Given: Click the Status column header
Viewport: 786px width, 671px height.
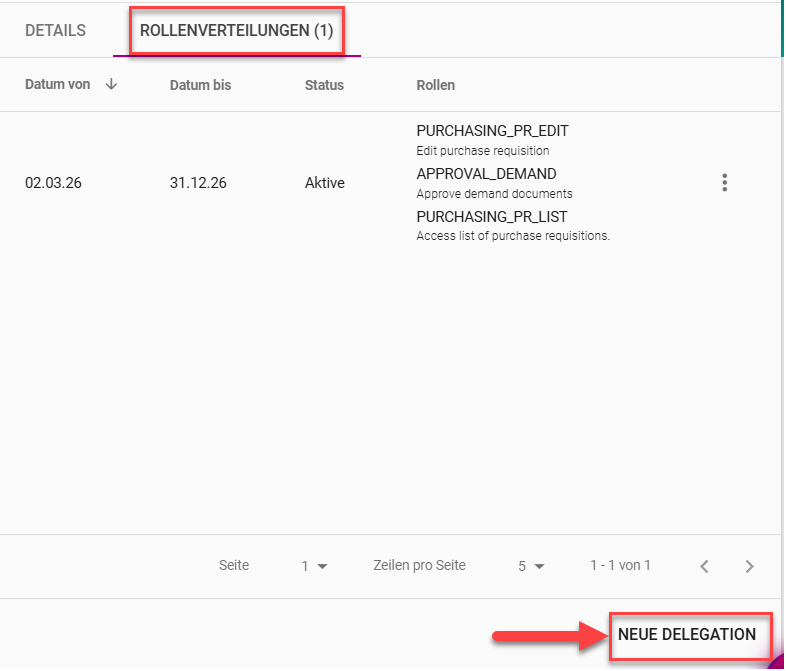Looking at the screenshot, I should (x=324, y=85).
